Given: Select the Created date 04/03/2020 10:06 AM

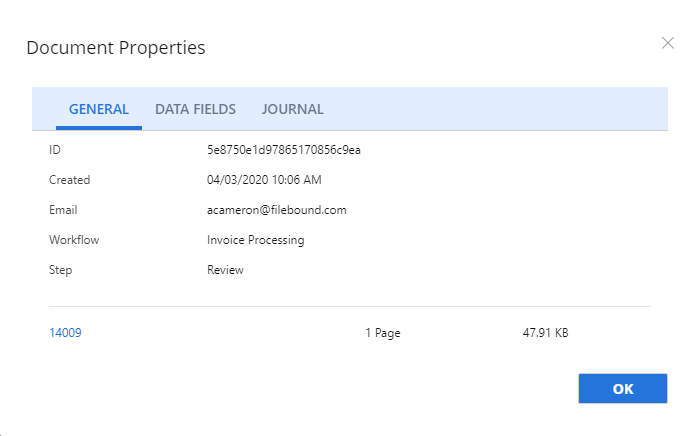Looking at the screenshot, I should (x=264, y=180).
